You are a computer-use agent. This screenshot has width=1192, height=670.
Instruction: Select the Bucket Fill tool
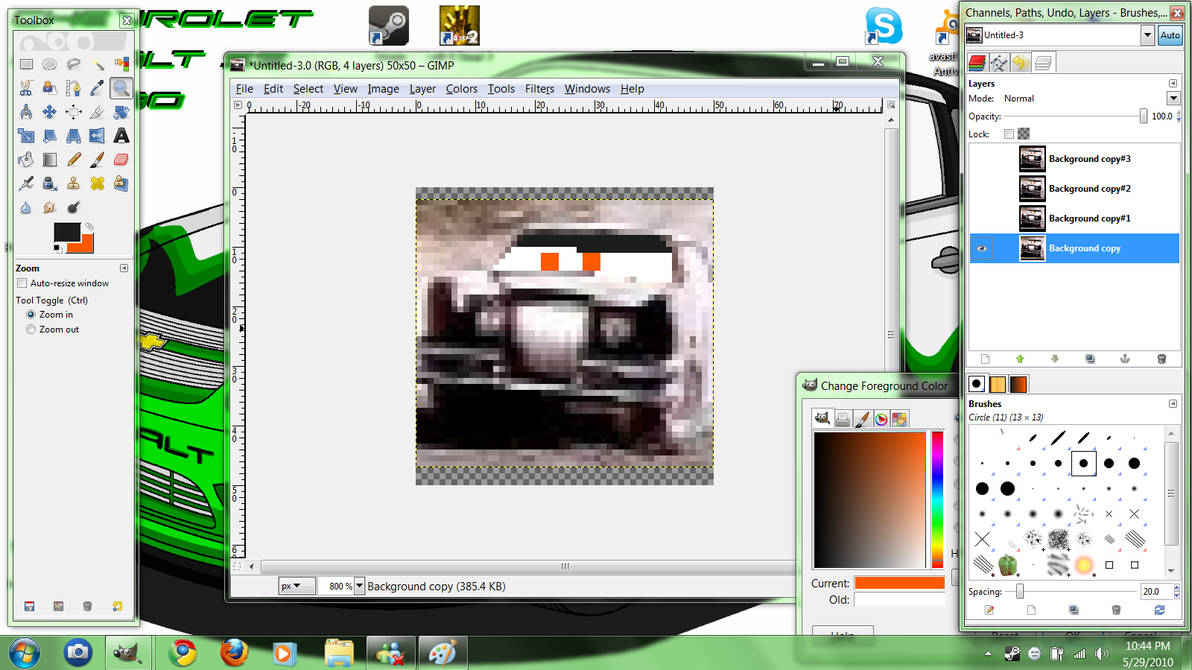(x=26, y=160)
